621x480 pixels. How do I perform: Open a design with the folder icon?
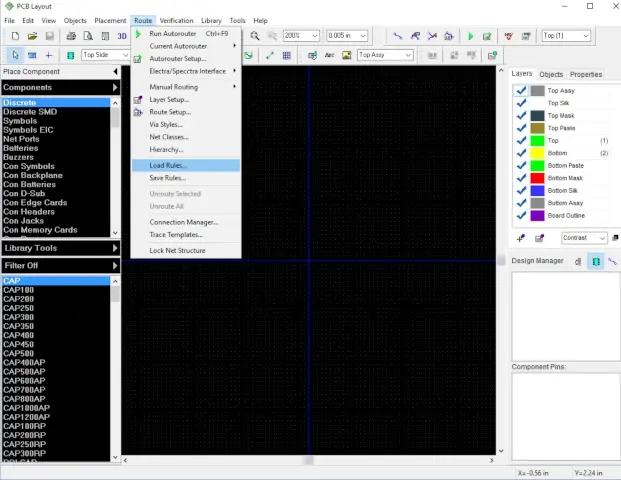[x=33, y=36]
